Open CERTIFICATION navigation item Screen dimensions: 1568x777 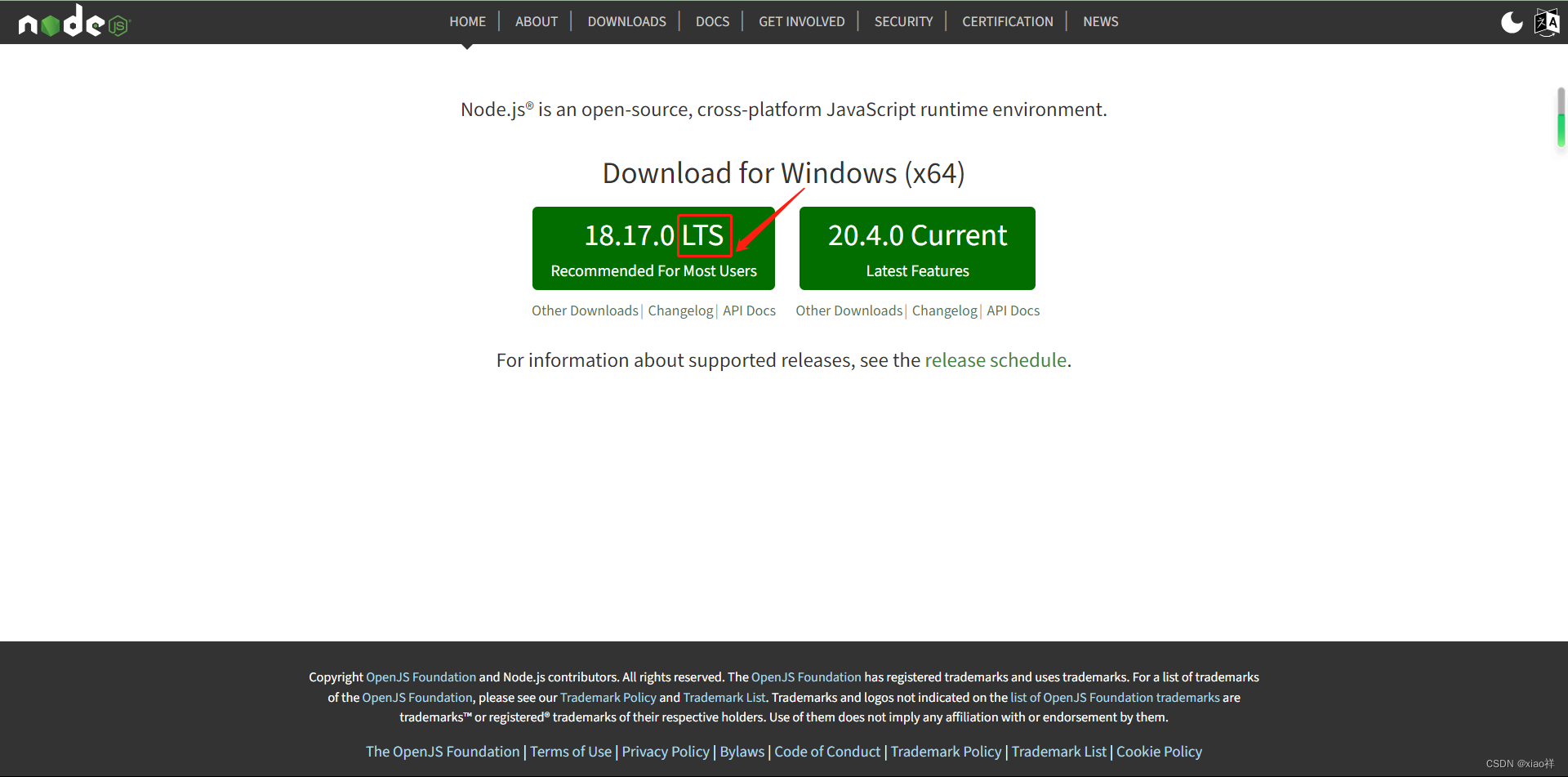pos(1007,21)
